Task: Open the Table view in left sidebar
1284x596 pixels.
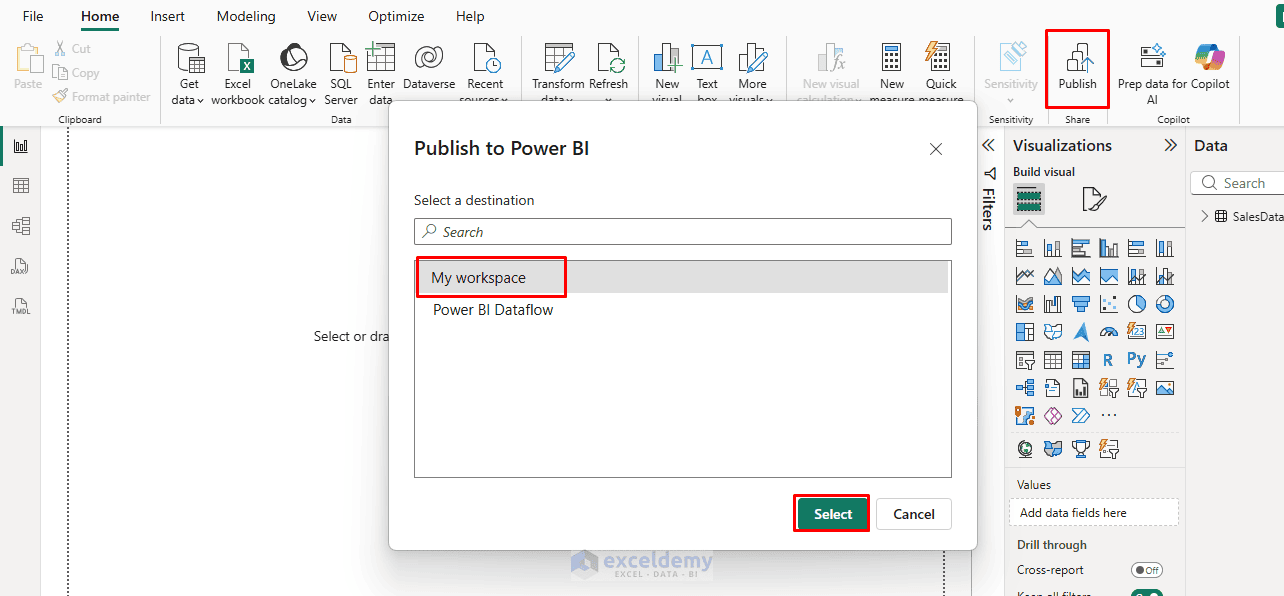Action: pos(20,186)
